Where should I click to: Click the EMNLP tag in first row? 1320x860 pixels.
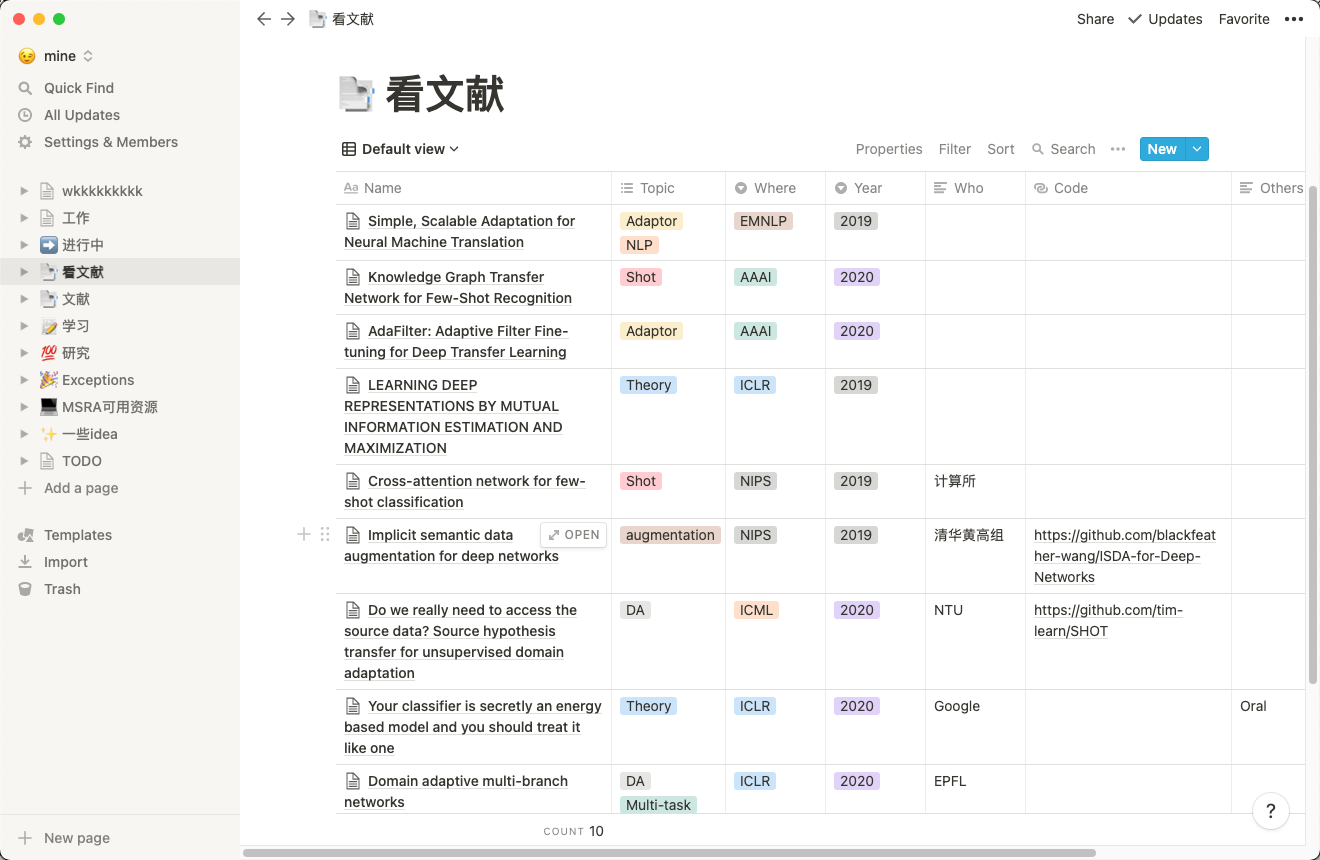[x=764, y=221]
